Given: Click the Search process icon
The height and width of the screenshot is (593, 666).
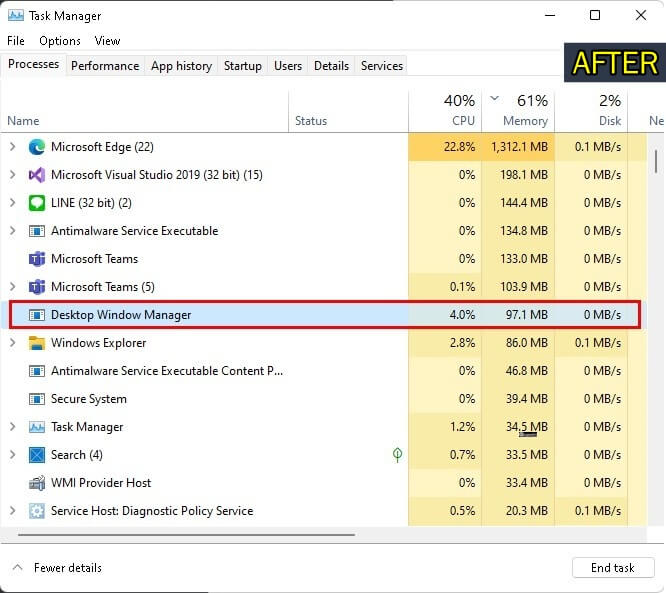Looking at the screenshot, I should pyautogui.click(x=37, y=455).
